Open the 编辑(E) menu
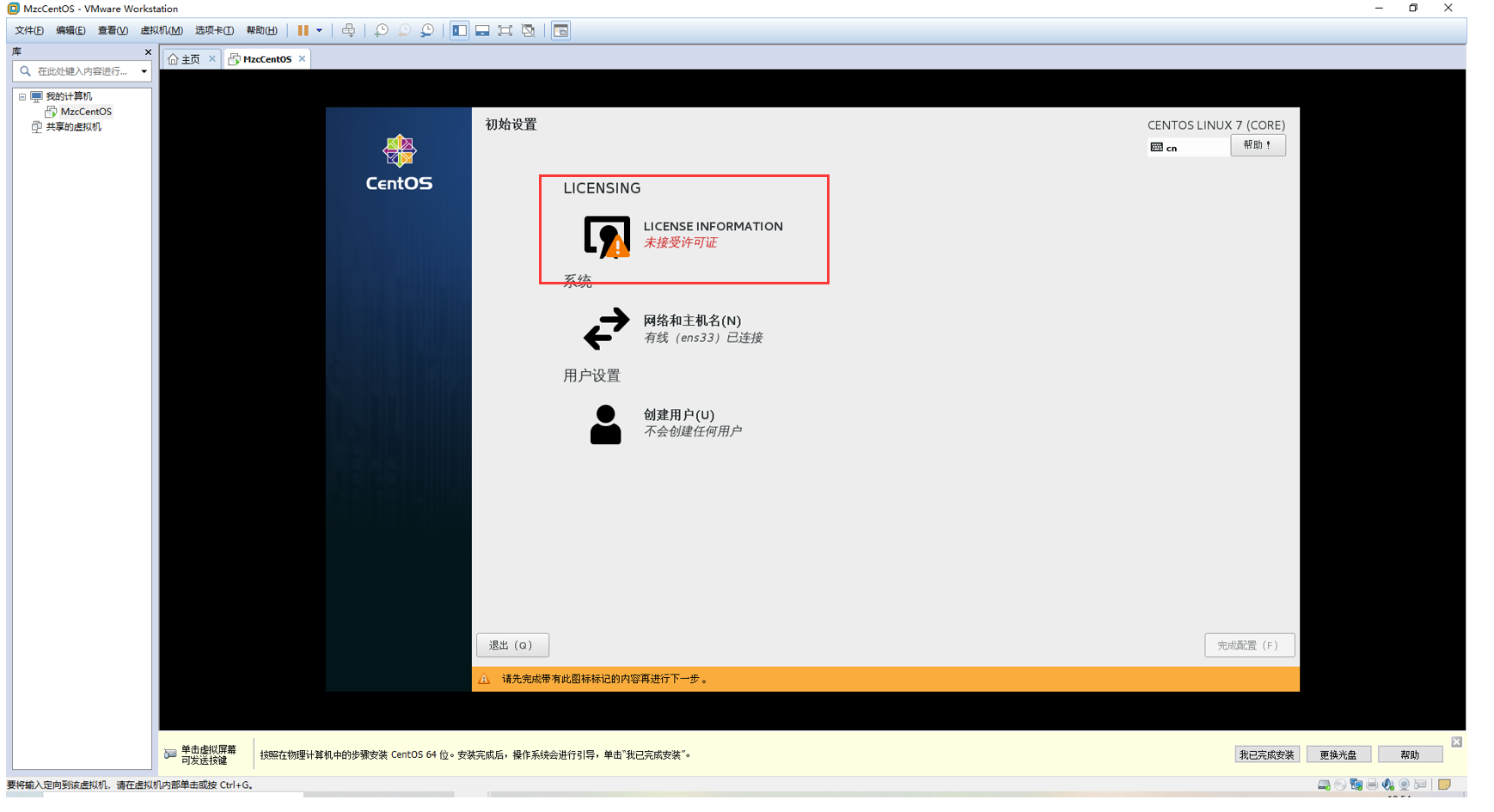Screen dimensions: 1494x812 point(70,30)
